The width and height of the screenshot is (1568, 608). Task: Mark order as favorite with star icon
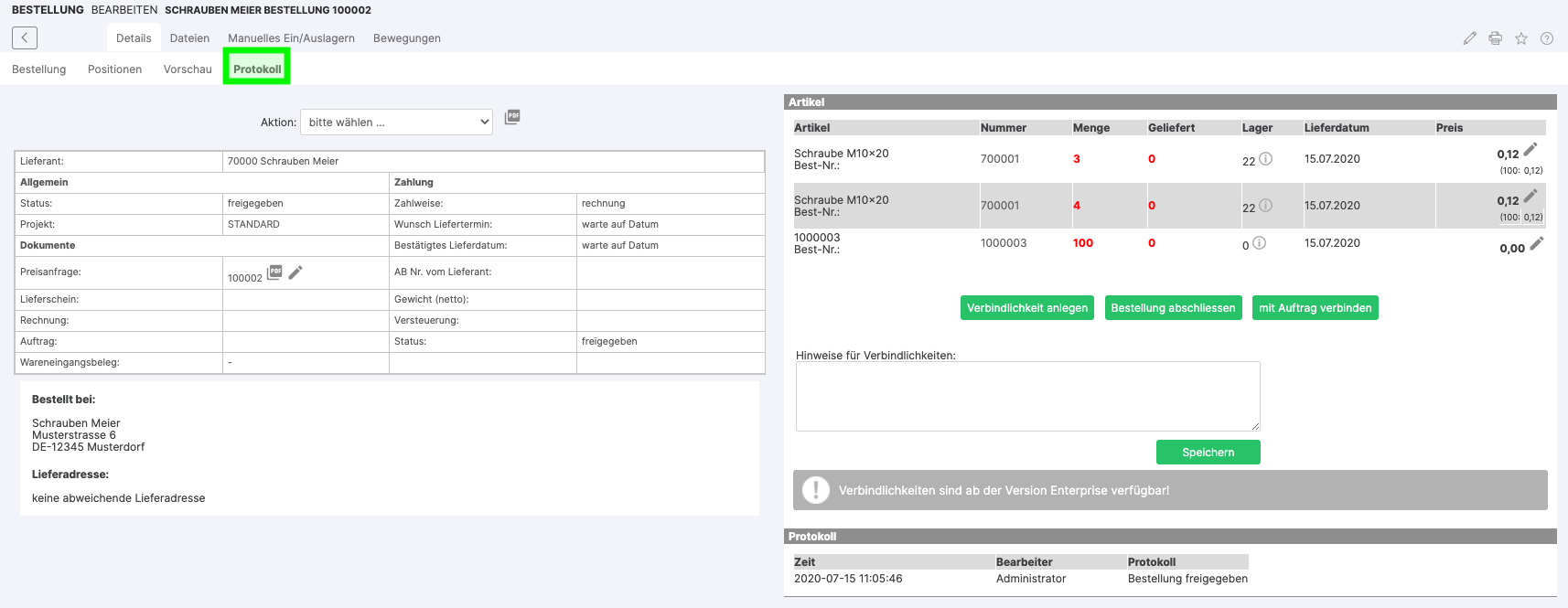(x=1520, y=38)
